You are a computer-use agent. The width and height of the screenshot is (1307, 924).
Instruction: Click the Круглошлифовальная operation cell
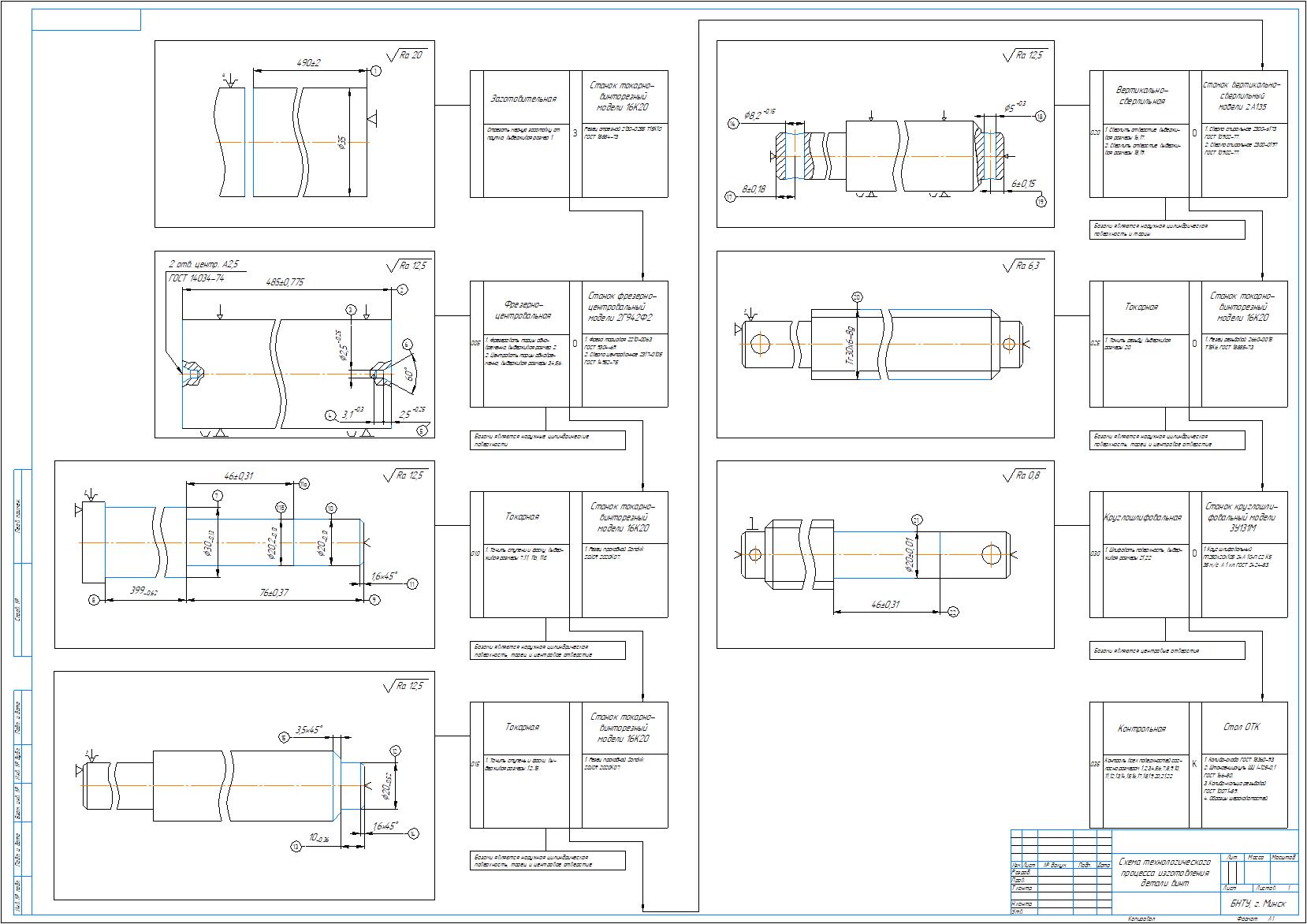[x=1142, y=518]
